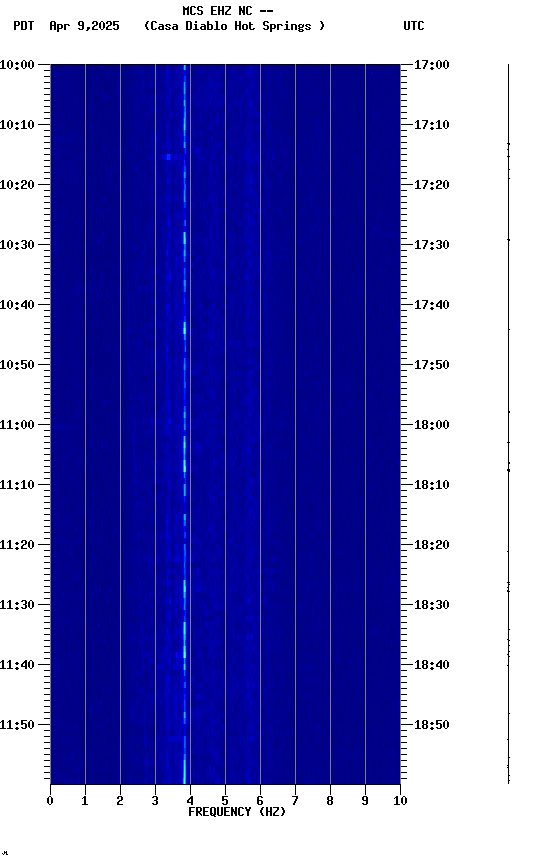Click the '17:40' UTC time label
This screenshot has height=864, width=552.
point(432,305)
